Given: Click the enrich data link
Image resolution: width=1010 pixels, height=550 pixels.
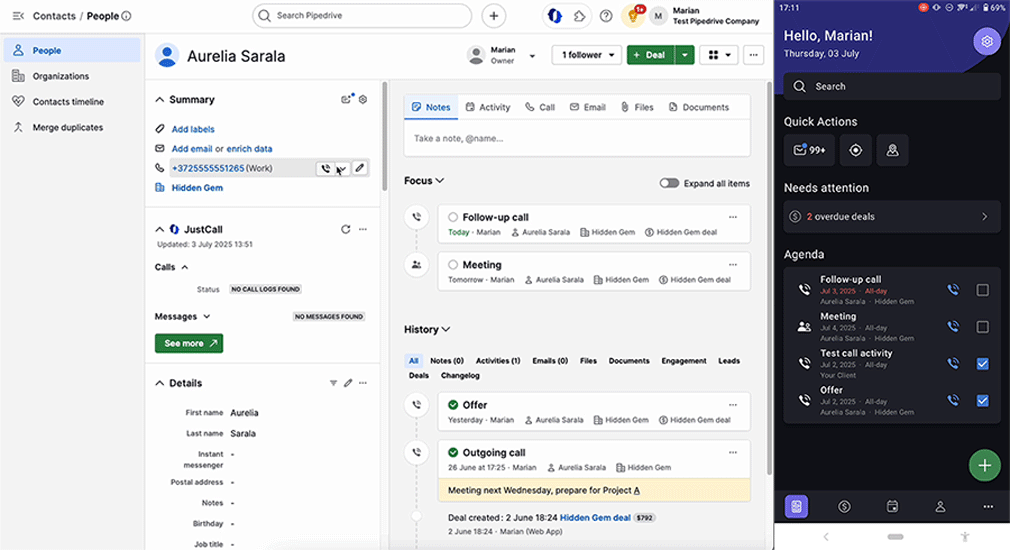Looking at the screenshot, I should click(x=249, y=149).
